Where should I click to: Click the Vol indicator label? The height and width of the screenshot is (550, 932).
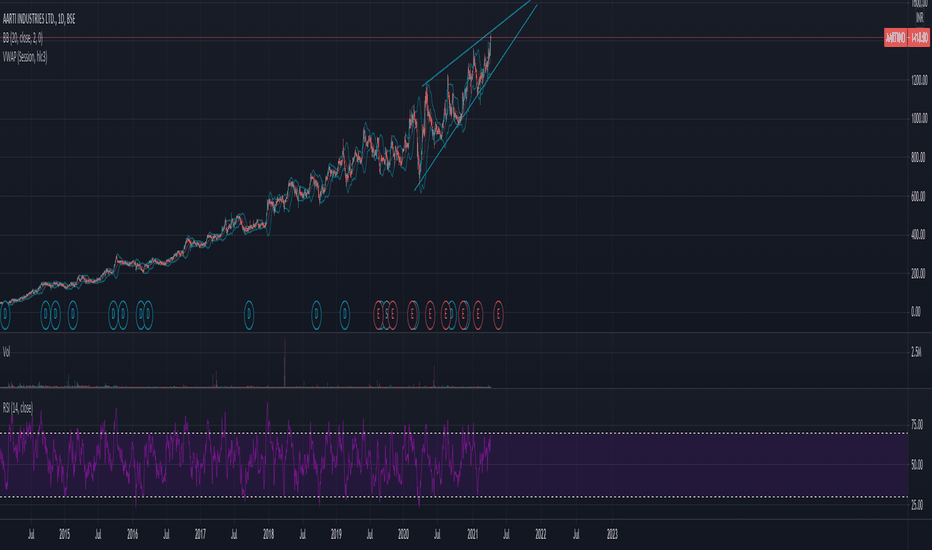7,352
